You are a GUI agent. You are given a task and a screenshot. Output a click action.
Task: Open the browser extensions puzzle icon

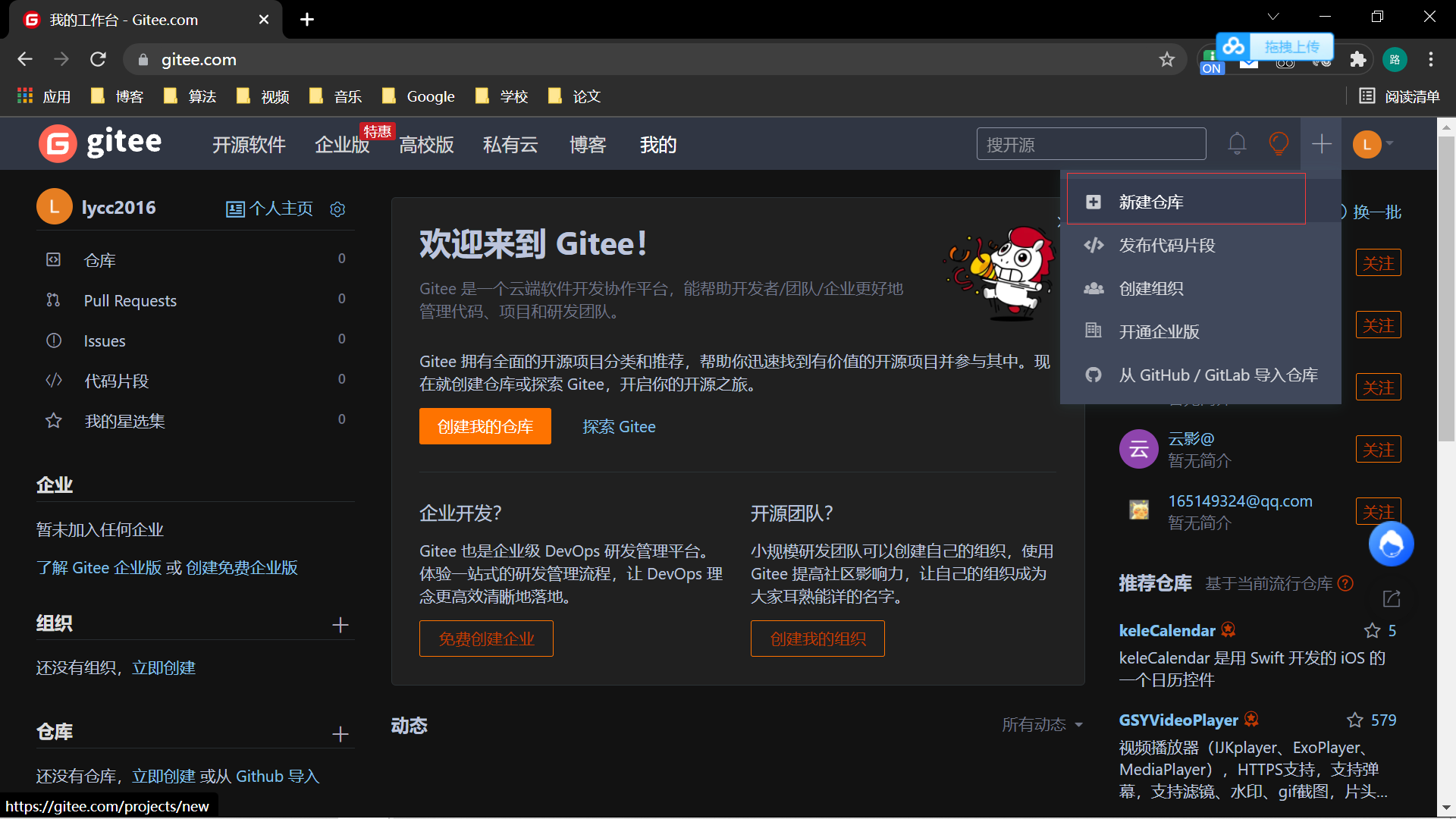coord(1358,59)
